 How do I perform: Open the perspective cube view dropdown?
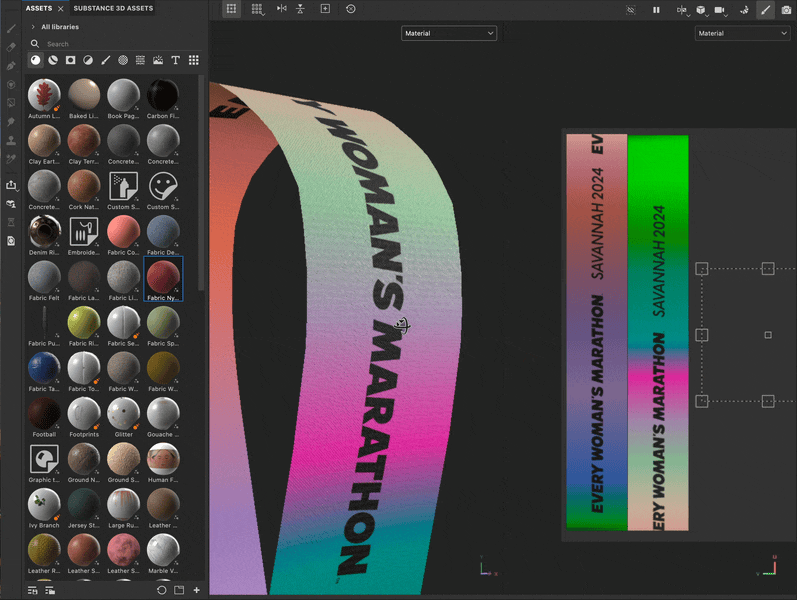(x=701, y=10)
